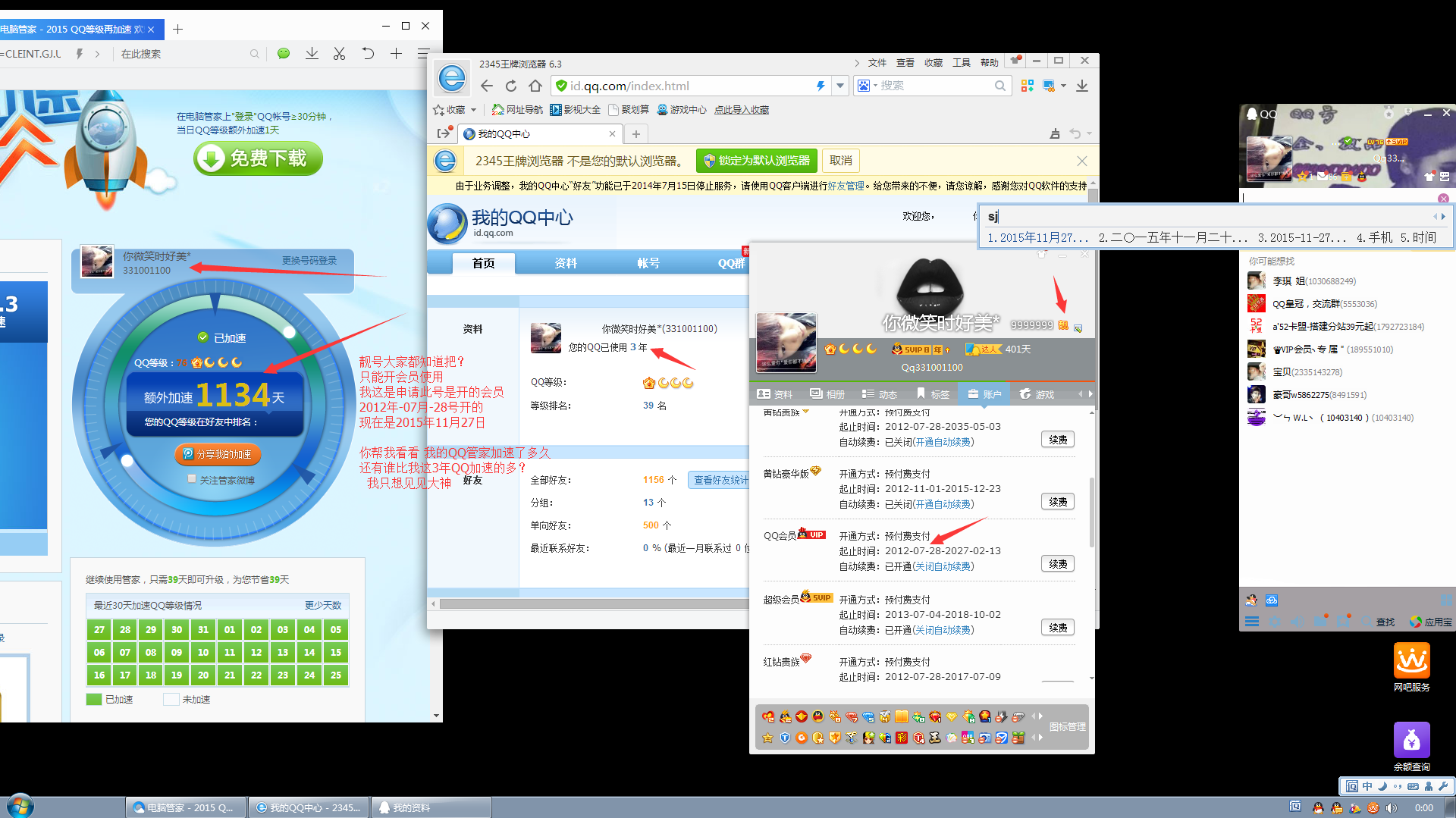Open new tab in left browser window
The image size is (1456, 818).
pos(177,29)
